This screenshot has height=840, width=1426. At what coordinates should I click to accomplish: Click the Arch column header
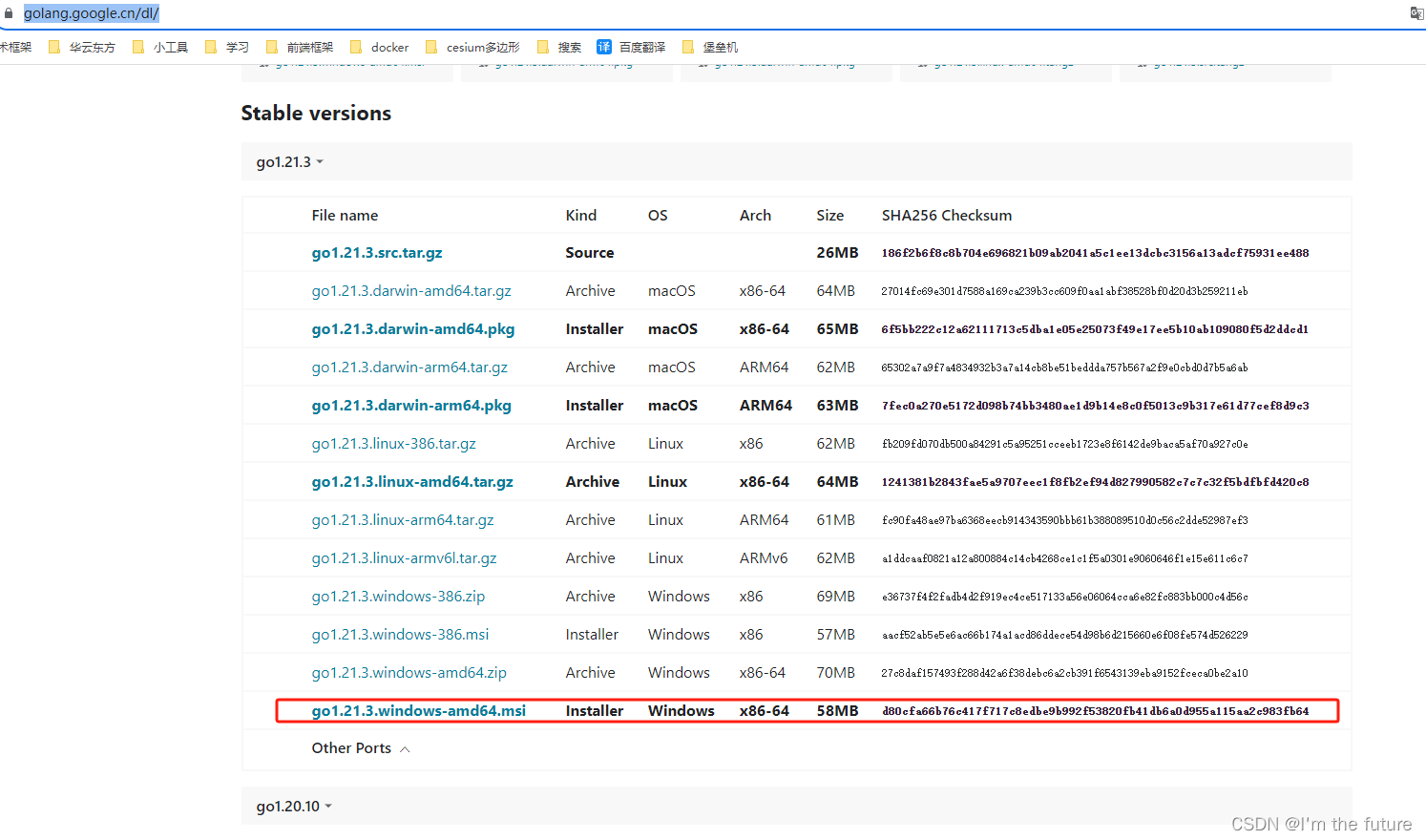[x=755, y=216]
